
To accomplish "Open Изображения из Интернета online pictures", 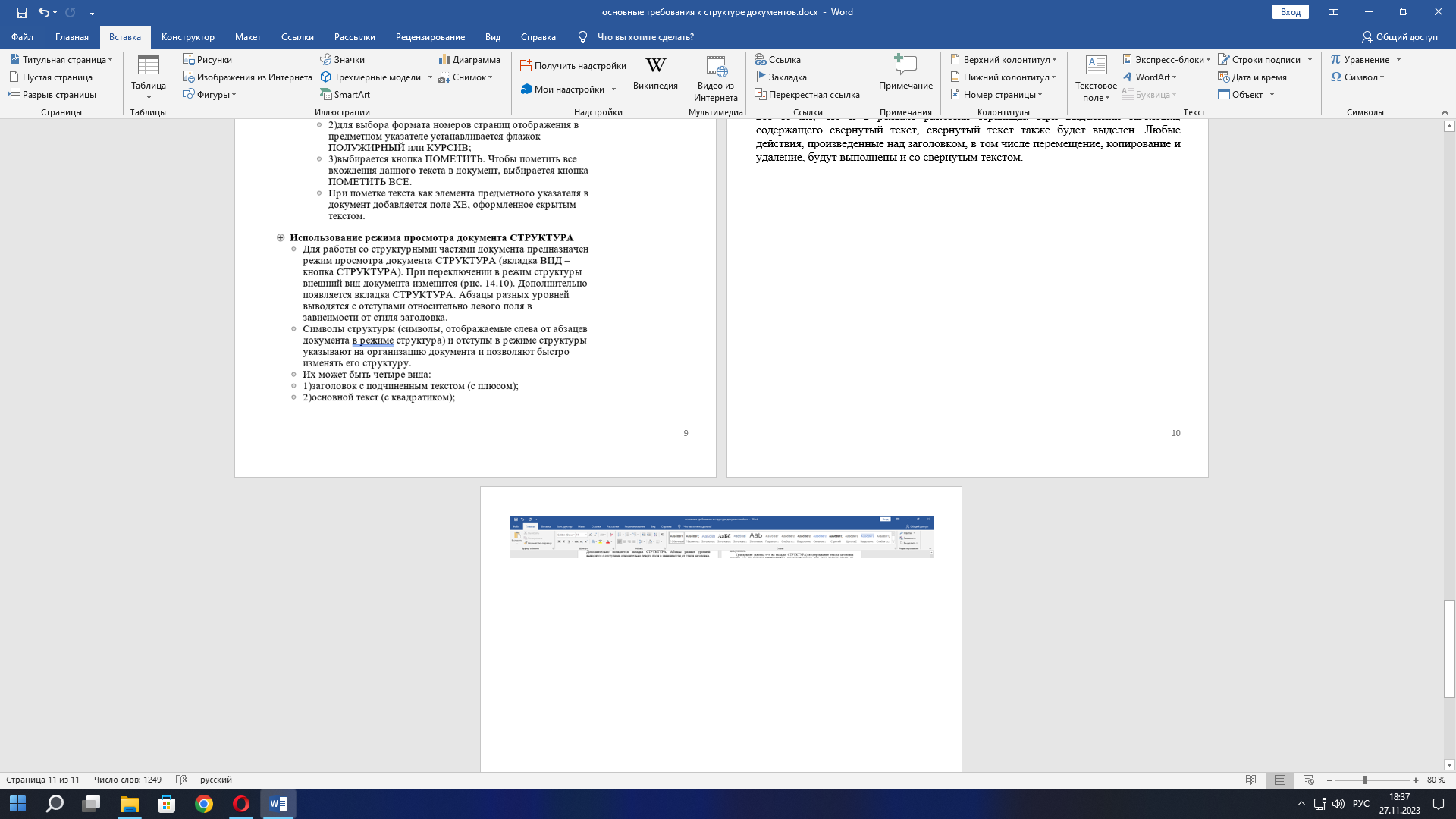I will click(x=248, y=77).
